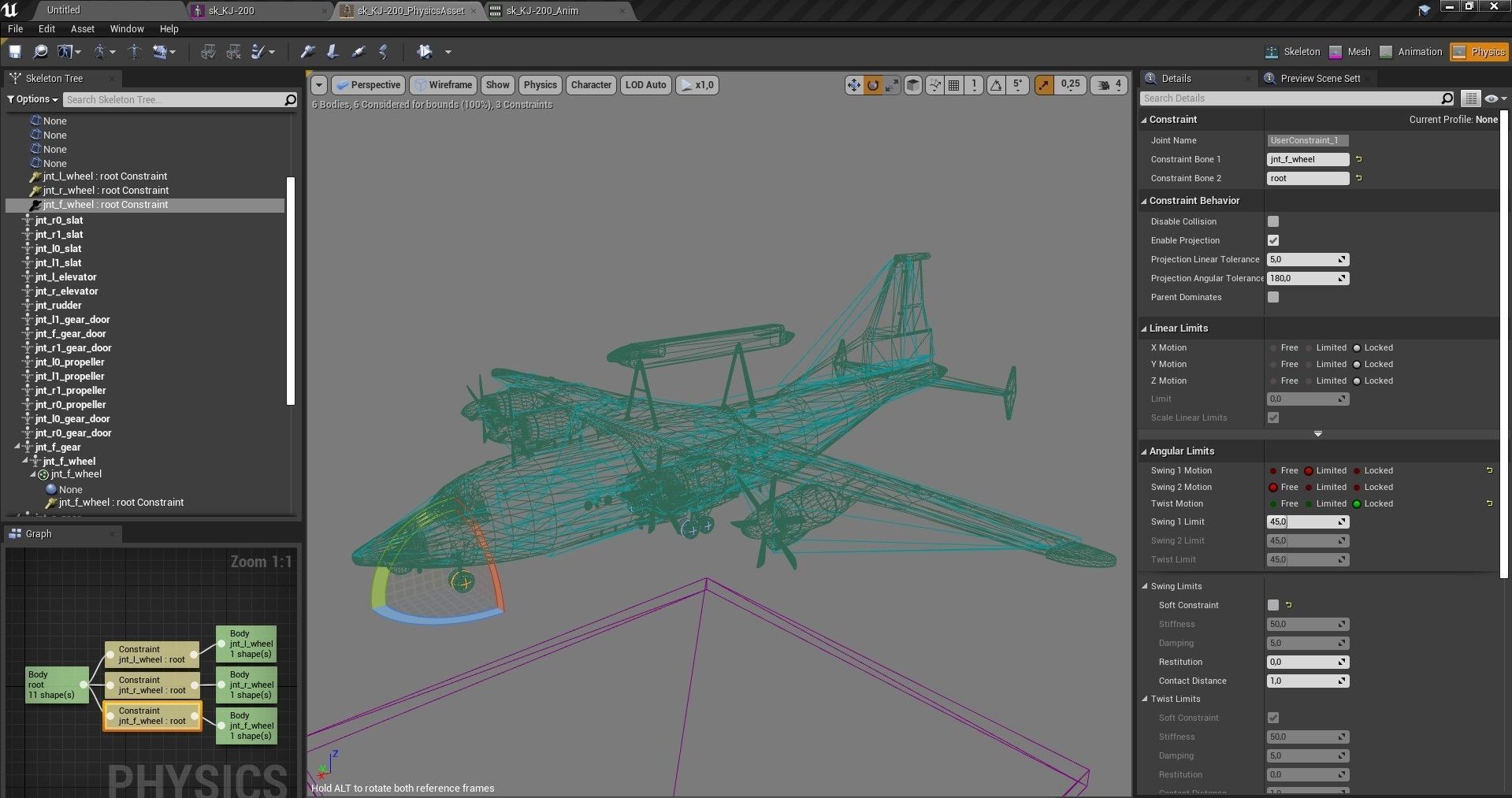
Task: Click the Swing 1 Limit value field
Action: [x=1308, y=521]
